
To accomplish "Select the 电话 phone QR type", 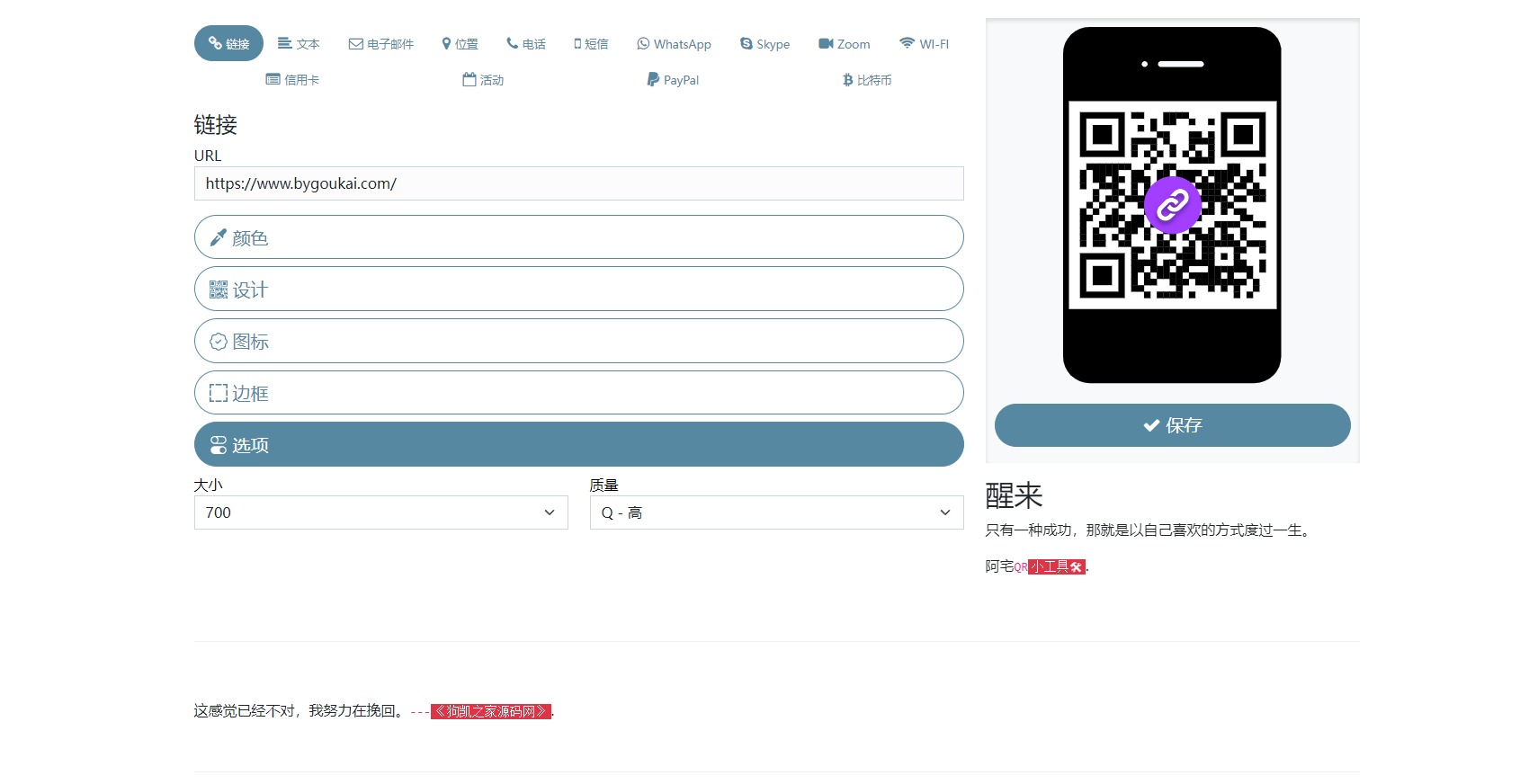I will pyautogui.click(x=526, y=44).
